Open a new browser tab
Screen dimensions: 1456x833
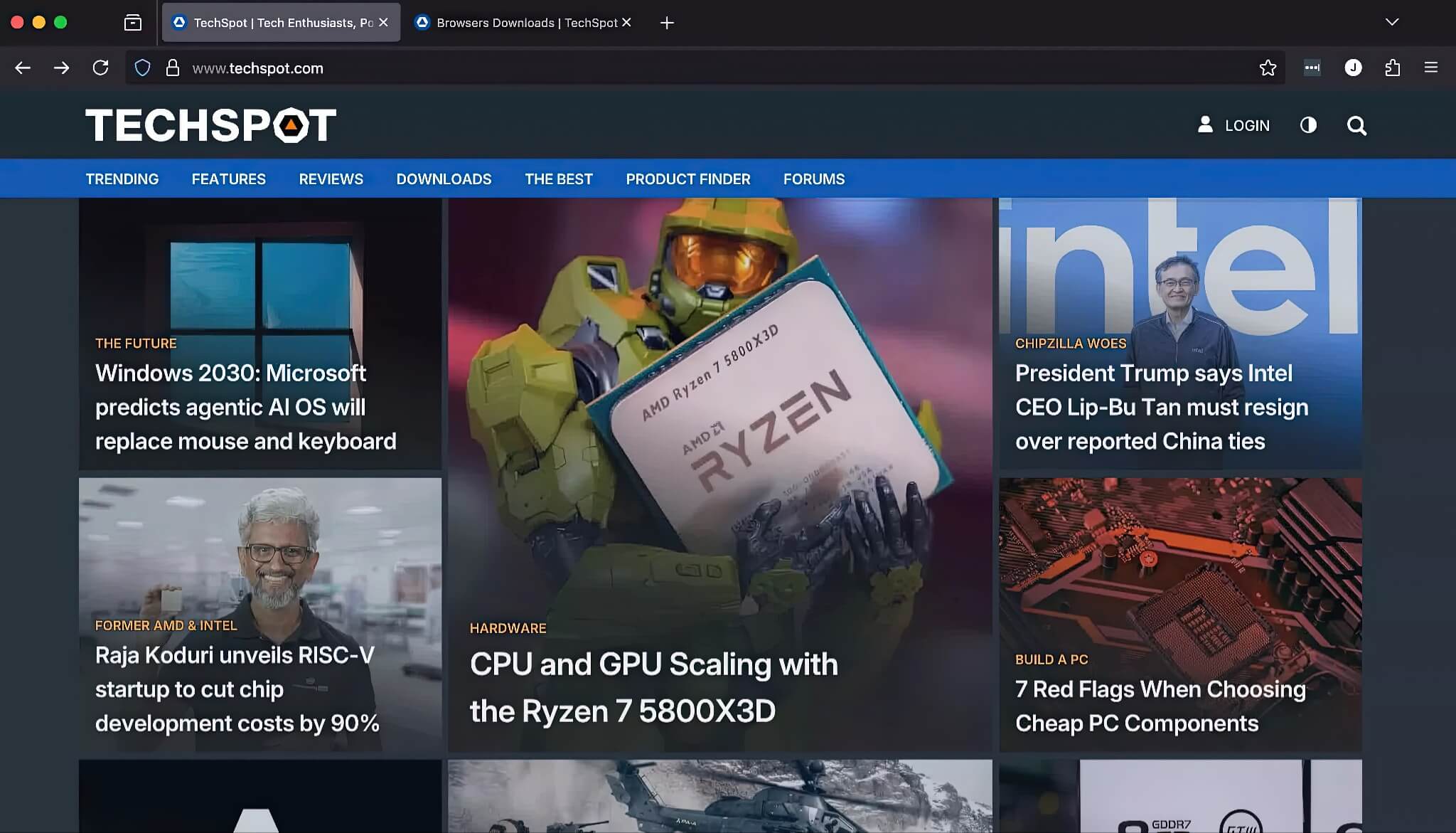click(x=667, y=23)
